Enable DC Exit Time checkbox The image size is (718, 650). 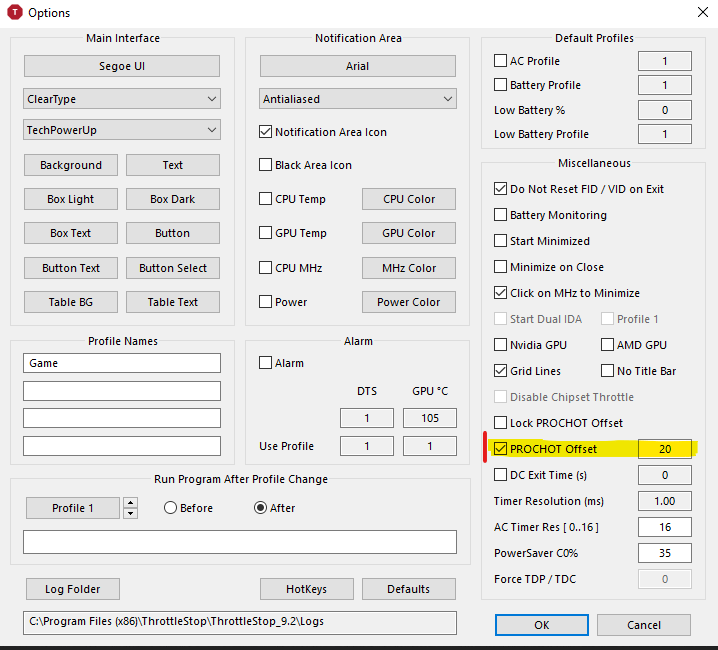pyautogui.click(x=500, y=475)
